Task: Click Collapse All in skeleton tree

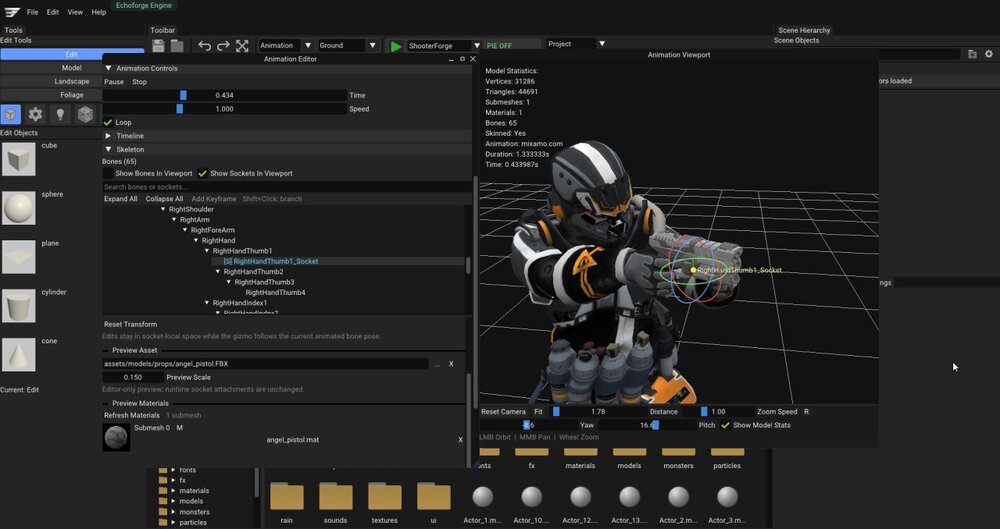Action: tap(164, 199)
